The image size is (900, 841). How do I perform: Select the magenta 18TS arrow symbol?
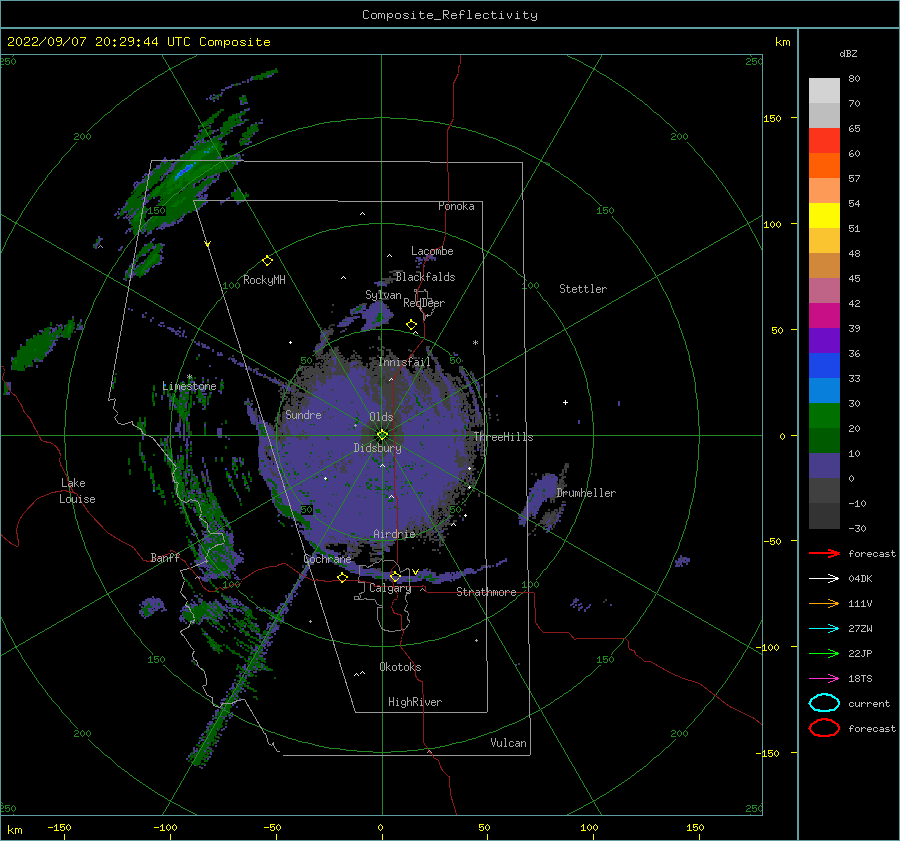[824, 679]
